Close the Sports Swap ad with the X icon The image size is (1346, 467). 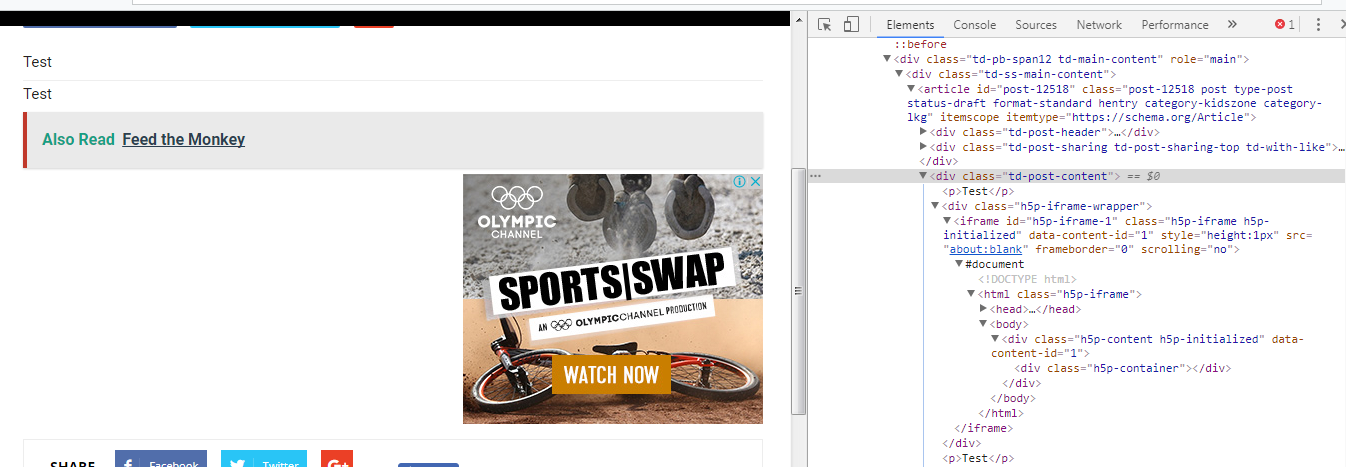click(755, 182)
